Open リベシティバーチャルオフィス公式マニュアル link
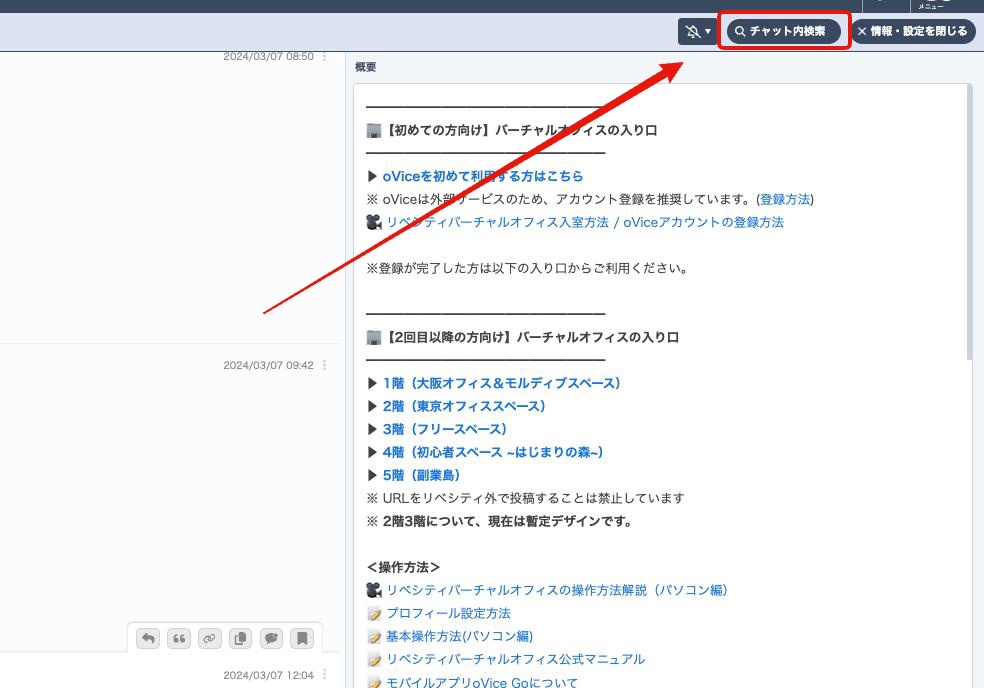Image resolution: width=984 pixels, height=688 pixels. [515, 659]
